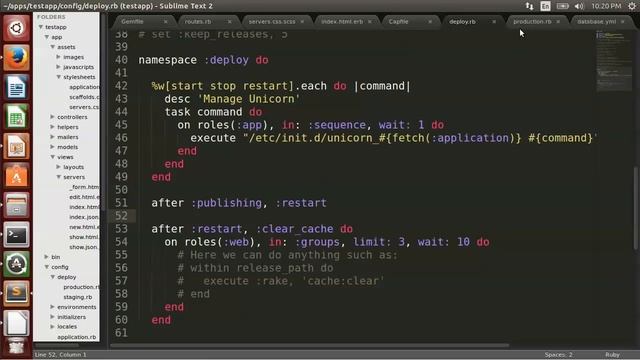
Task: Expand the models folder
Action: [x=53, y=147]
